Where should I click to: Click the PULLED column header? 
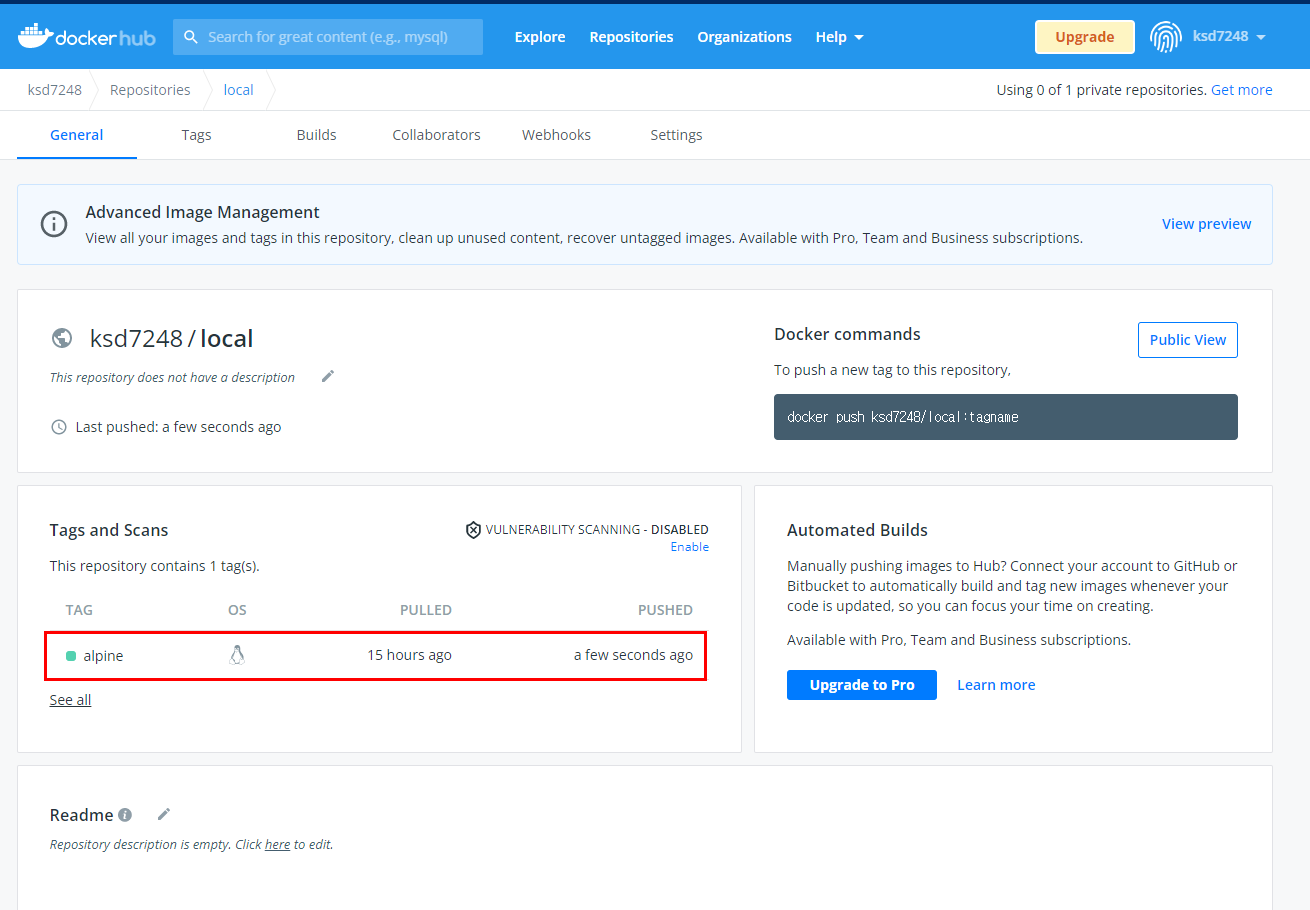[426, 610]
